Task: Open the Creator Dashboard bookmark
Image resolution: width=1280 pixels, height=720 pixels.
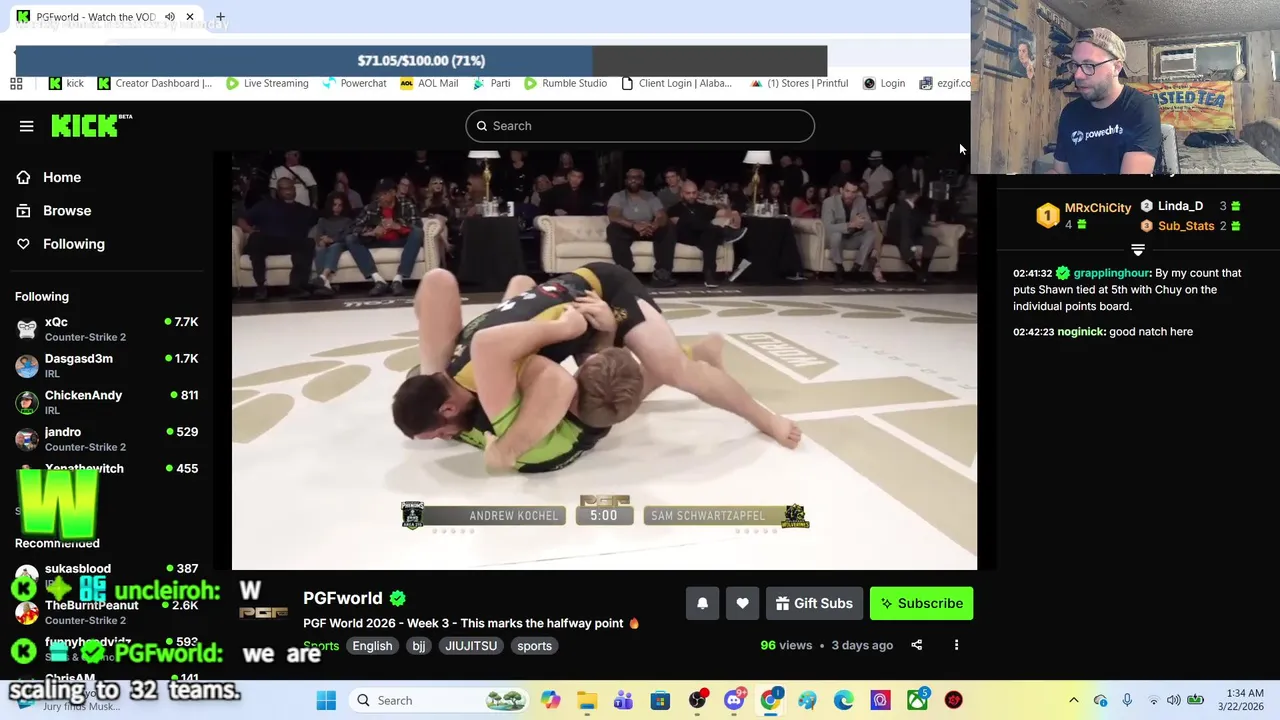Action: tap(155, 83)
